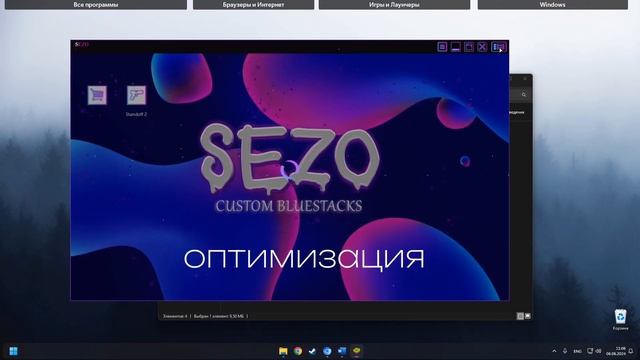Open the store cart app icon
Viewport: 640px width, 360px height.
pos(97,95)
